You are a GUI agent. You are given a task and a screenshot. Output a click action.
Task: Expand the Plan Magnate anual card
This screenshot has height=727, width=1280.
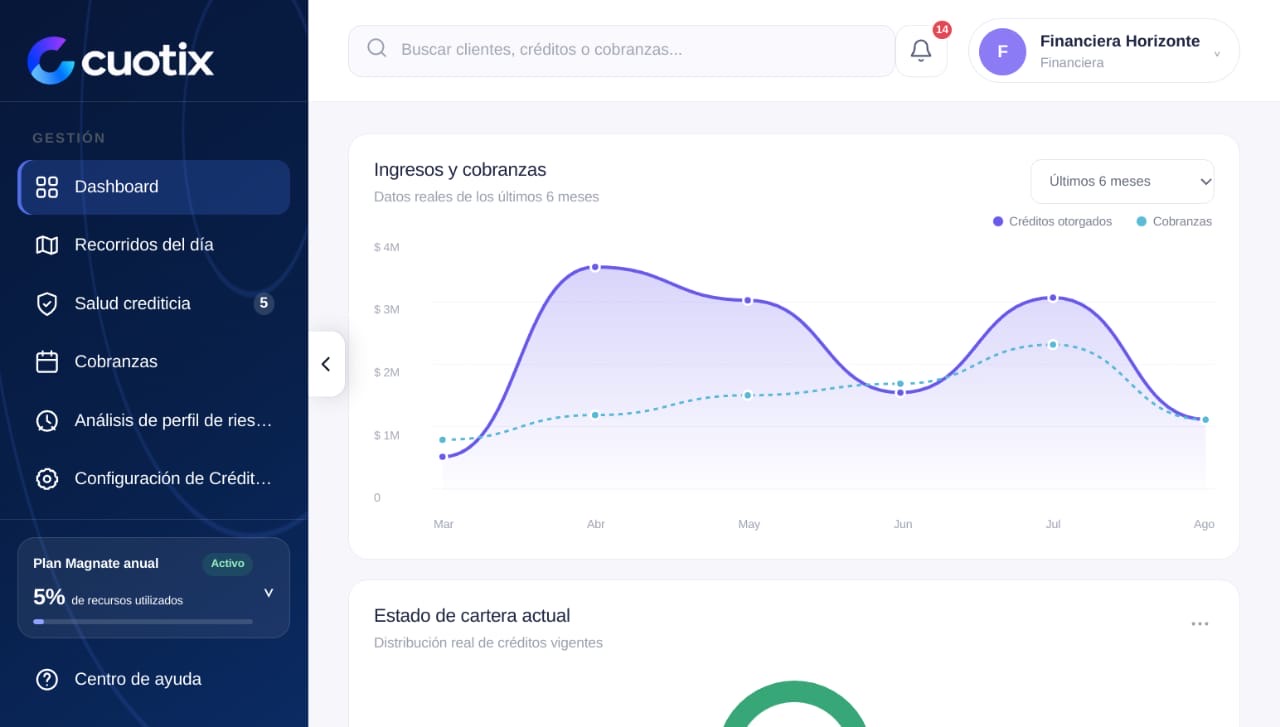coord(268,592)
